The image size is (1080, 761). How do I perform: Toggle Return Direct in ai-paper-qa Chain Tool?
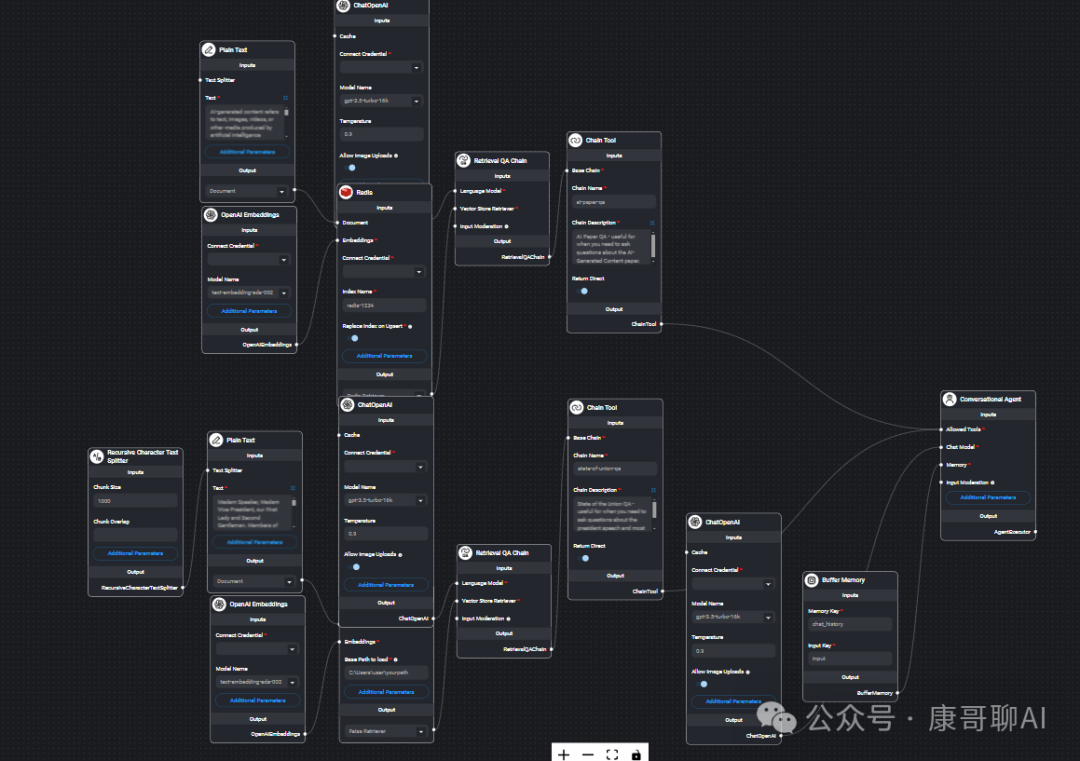[581, 291]
